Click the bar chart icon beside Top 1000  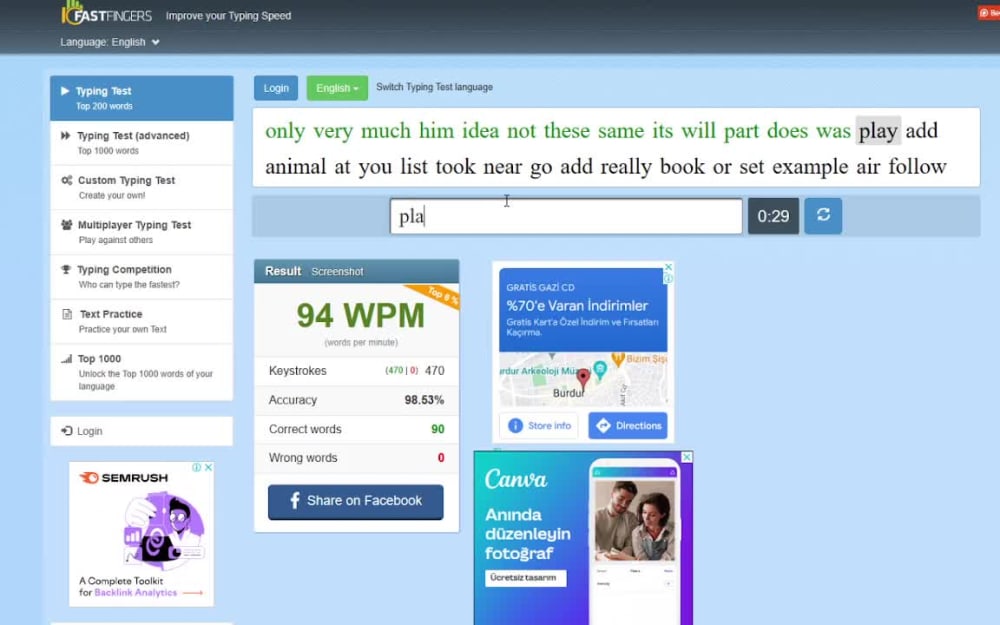(66, 358)
